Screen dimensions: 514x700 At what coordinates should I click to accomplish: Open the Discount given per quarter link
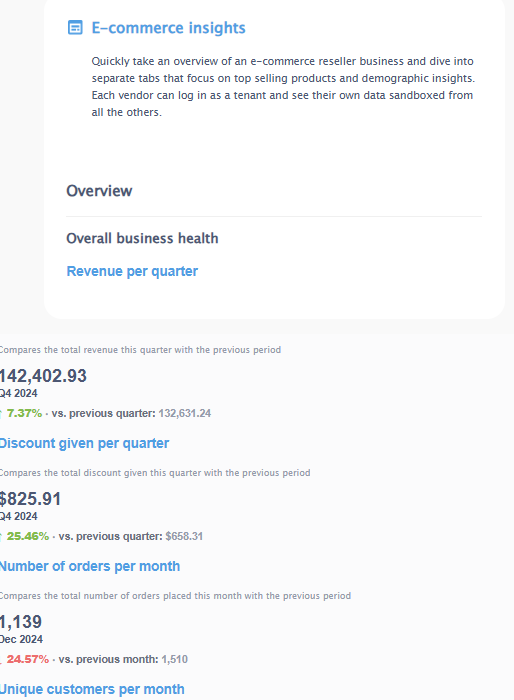coord(84,443)
